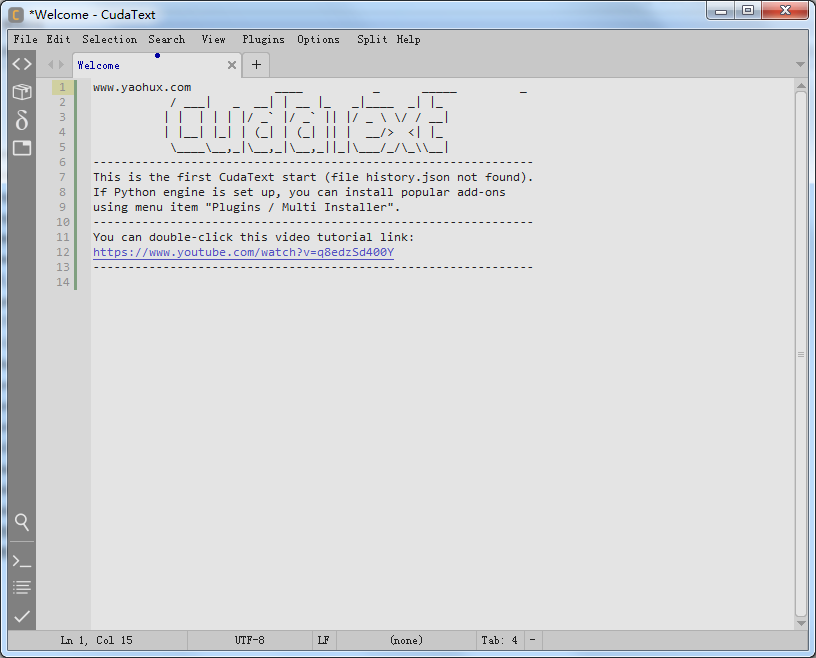The image size is (816, 658).
Task: Show the Validate checkmark panel
Action: pyautogui.click(x=21, y=616)
